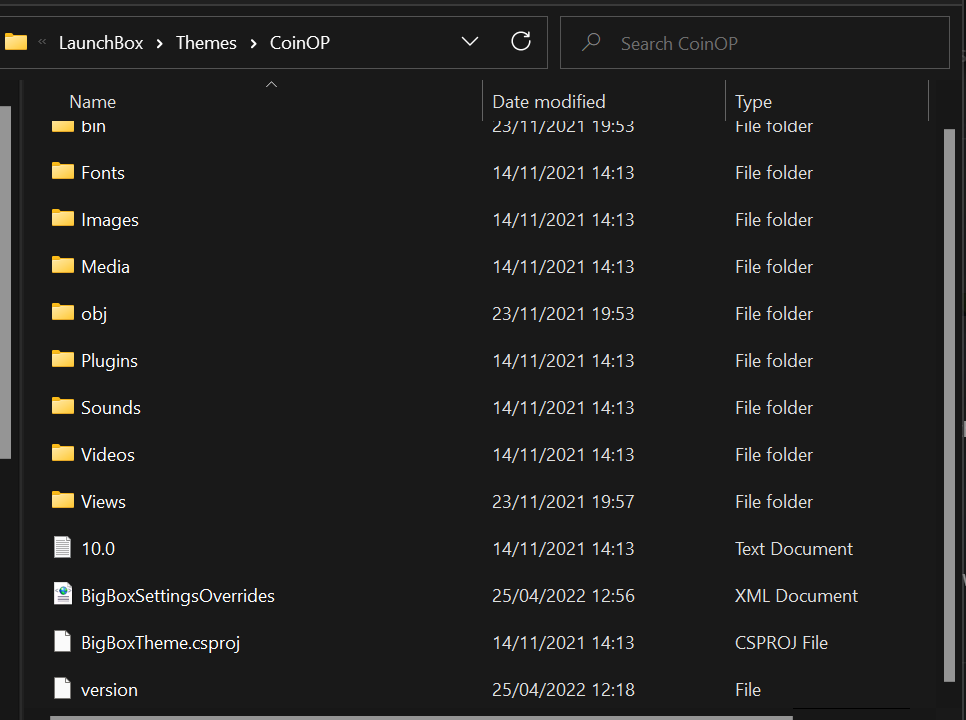Expand the chevron after Themes breadcrumb
The image size is (966, 720).
(253, 43)
